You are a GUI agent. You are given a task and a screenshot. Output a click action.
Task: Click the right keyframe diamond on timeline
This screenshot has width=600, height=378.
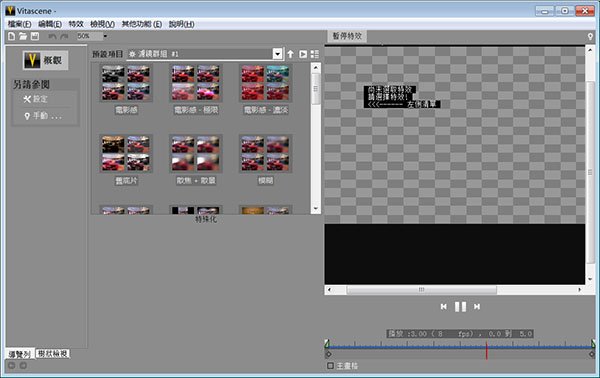592,355
